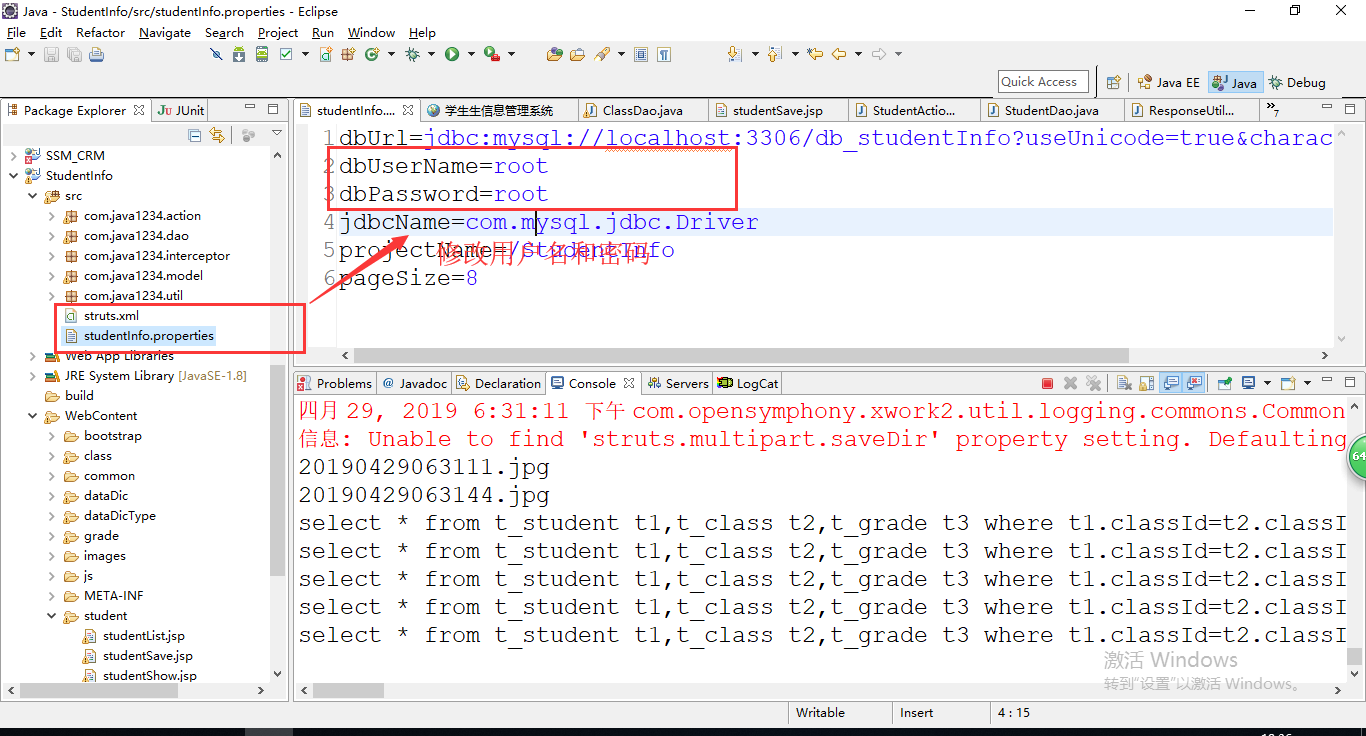Switch to studentSave.jsp editor tab
This screenshot has width=1366, height=736.
pos(777,110)
